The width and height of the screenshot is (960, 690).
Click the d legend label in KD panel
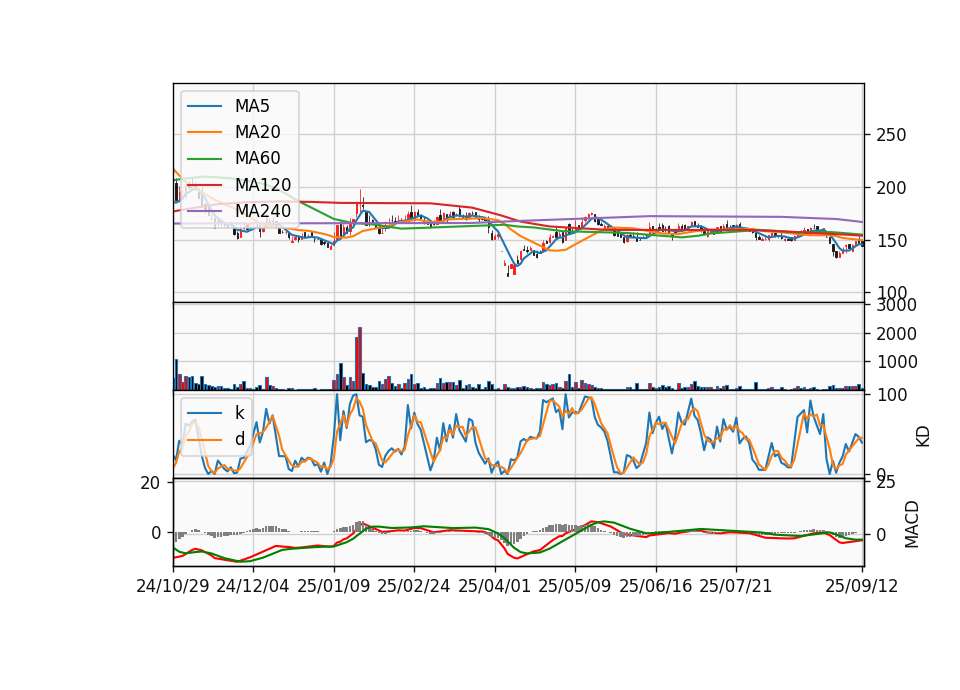[x=239, y=439]
